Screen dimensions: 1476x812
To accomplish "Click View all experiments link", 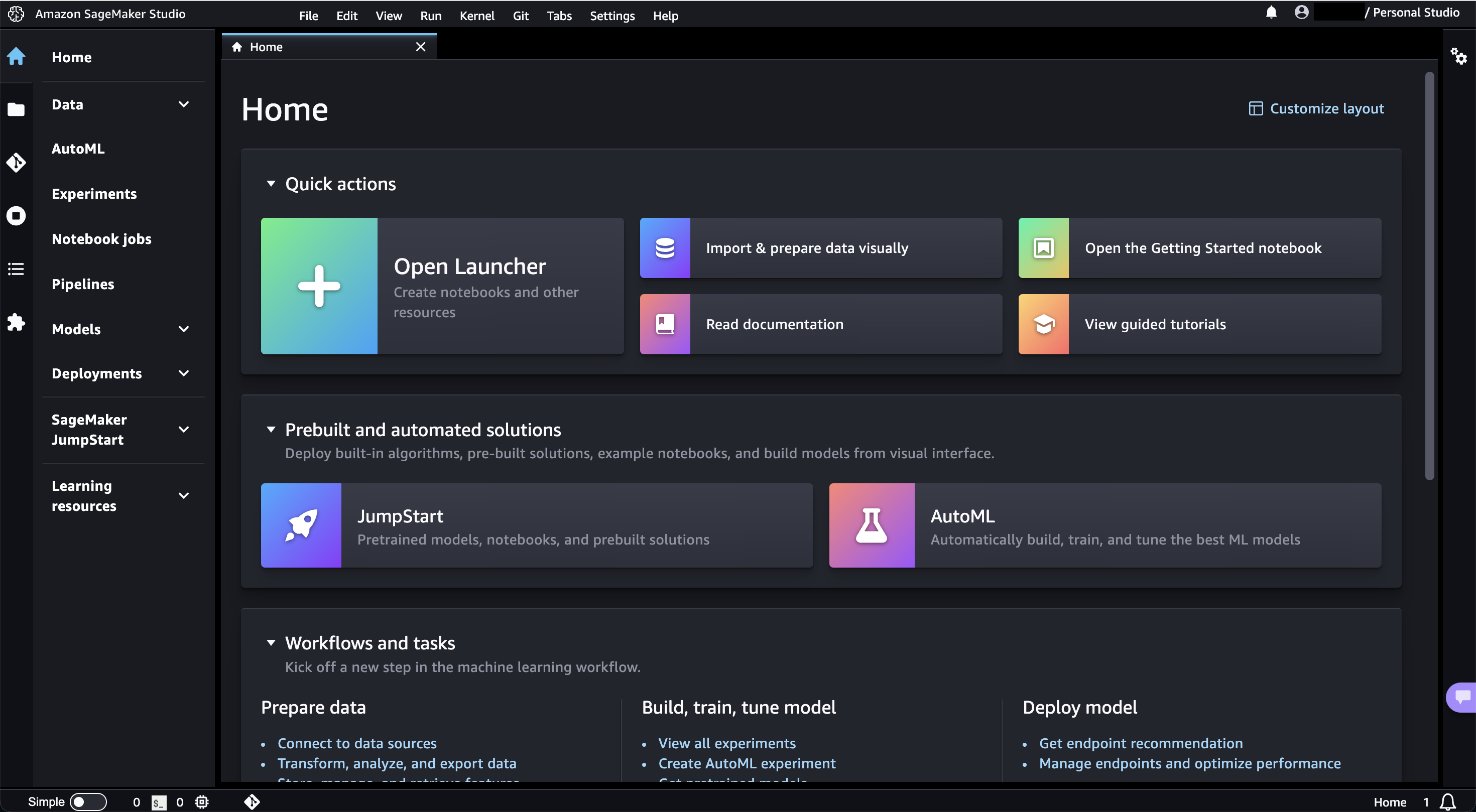I will click(726, 743).
